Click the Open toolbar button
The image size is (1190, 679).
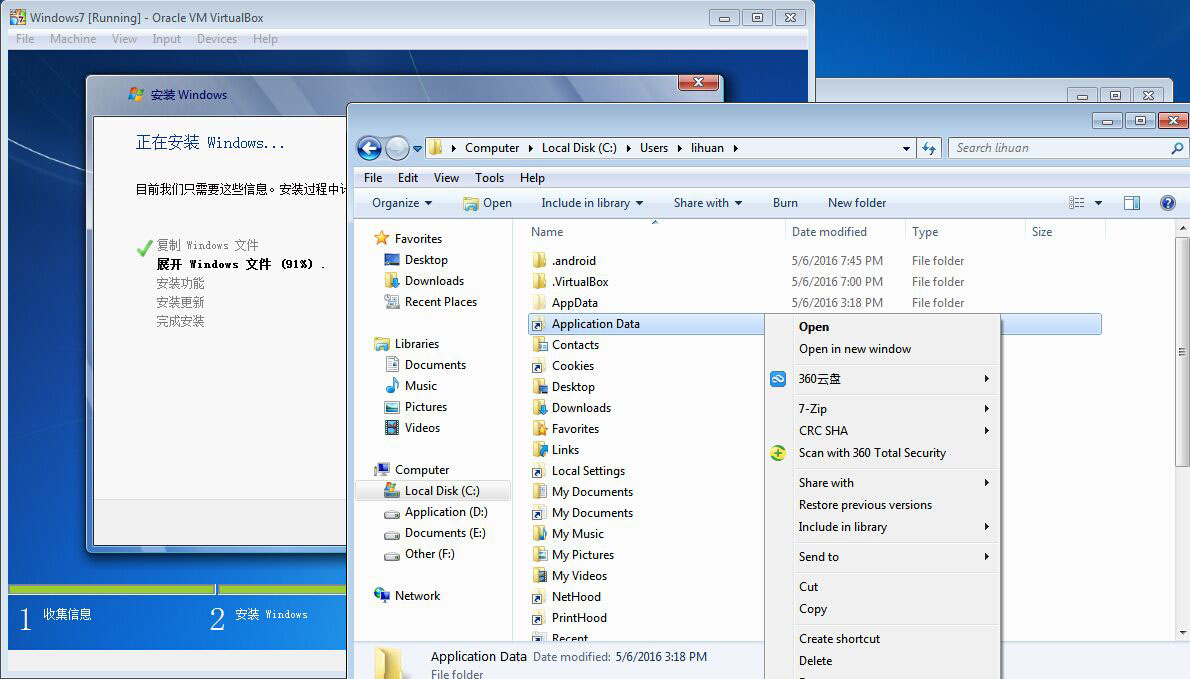(487, 203)
